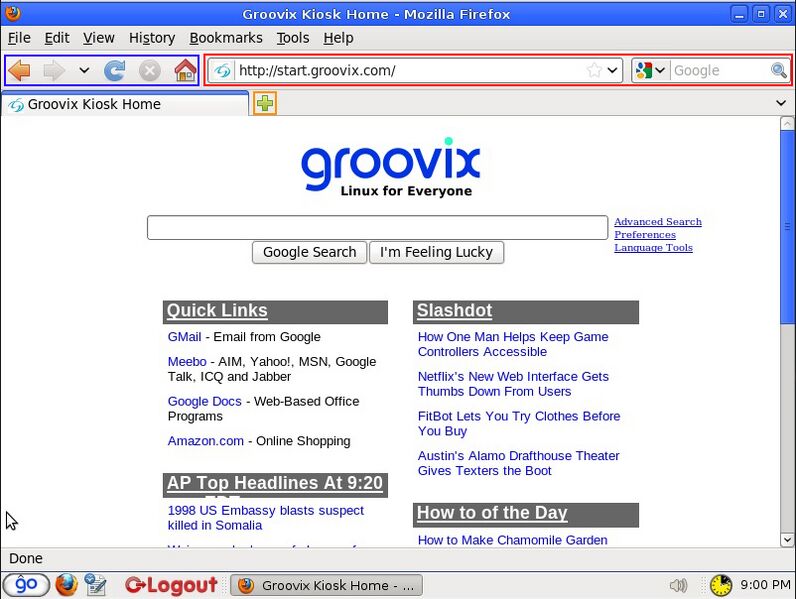Viewport: 796px width, 599px height.
Task: Open the back/forward history dropdown arrow
Action: click(x=84, y=71)
